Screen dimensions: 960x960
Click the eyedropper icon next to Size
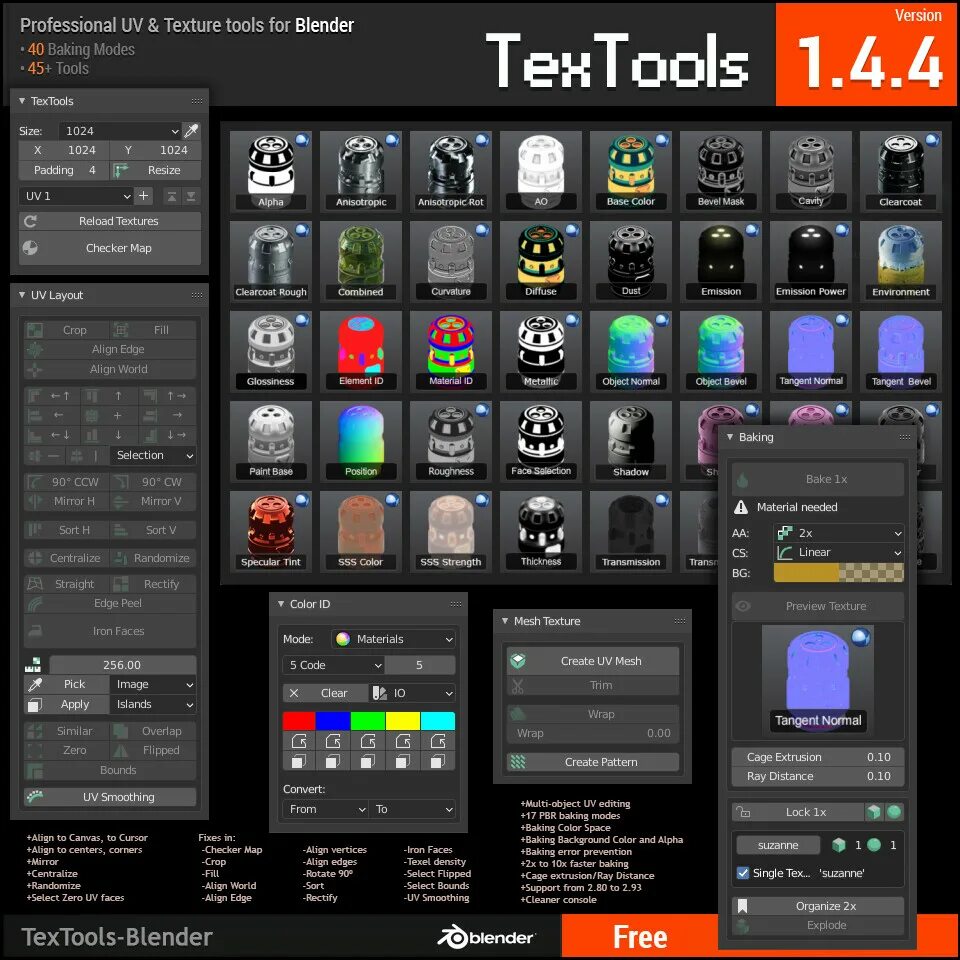pos(192,130)
